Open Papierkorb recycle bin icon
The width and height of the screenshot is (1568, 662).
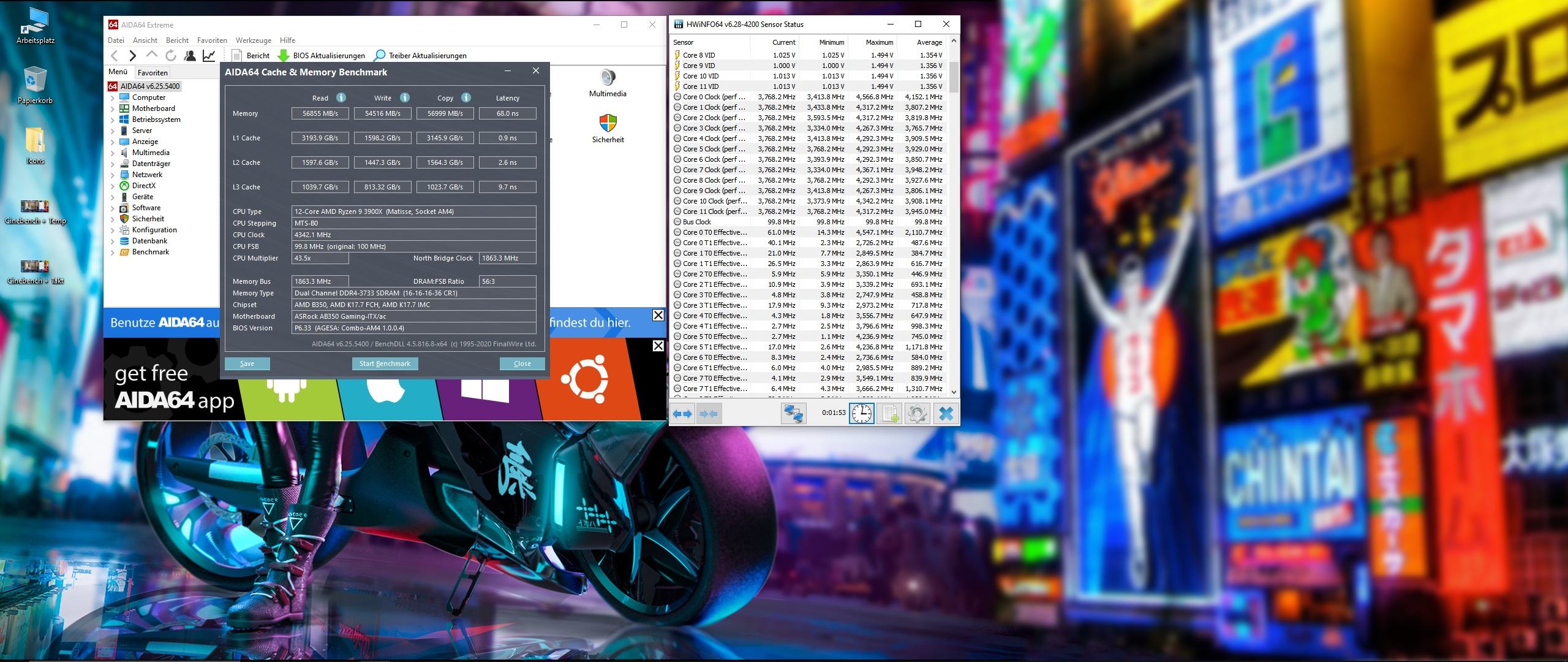(x=36, y=86)
